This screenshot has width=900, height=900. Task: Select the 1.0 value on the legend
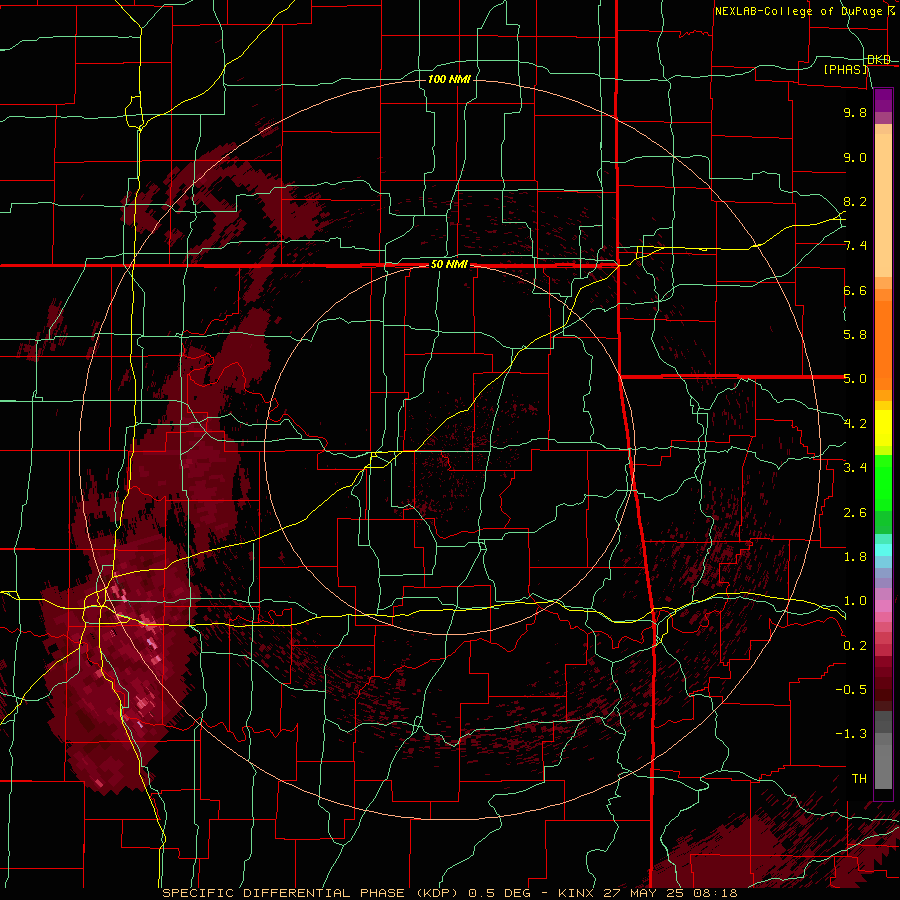(855, 601)
